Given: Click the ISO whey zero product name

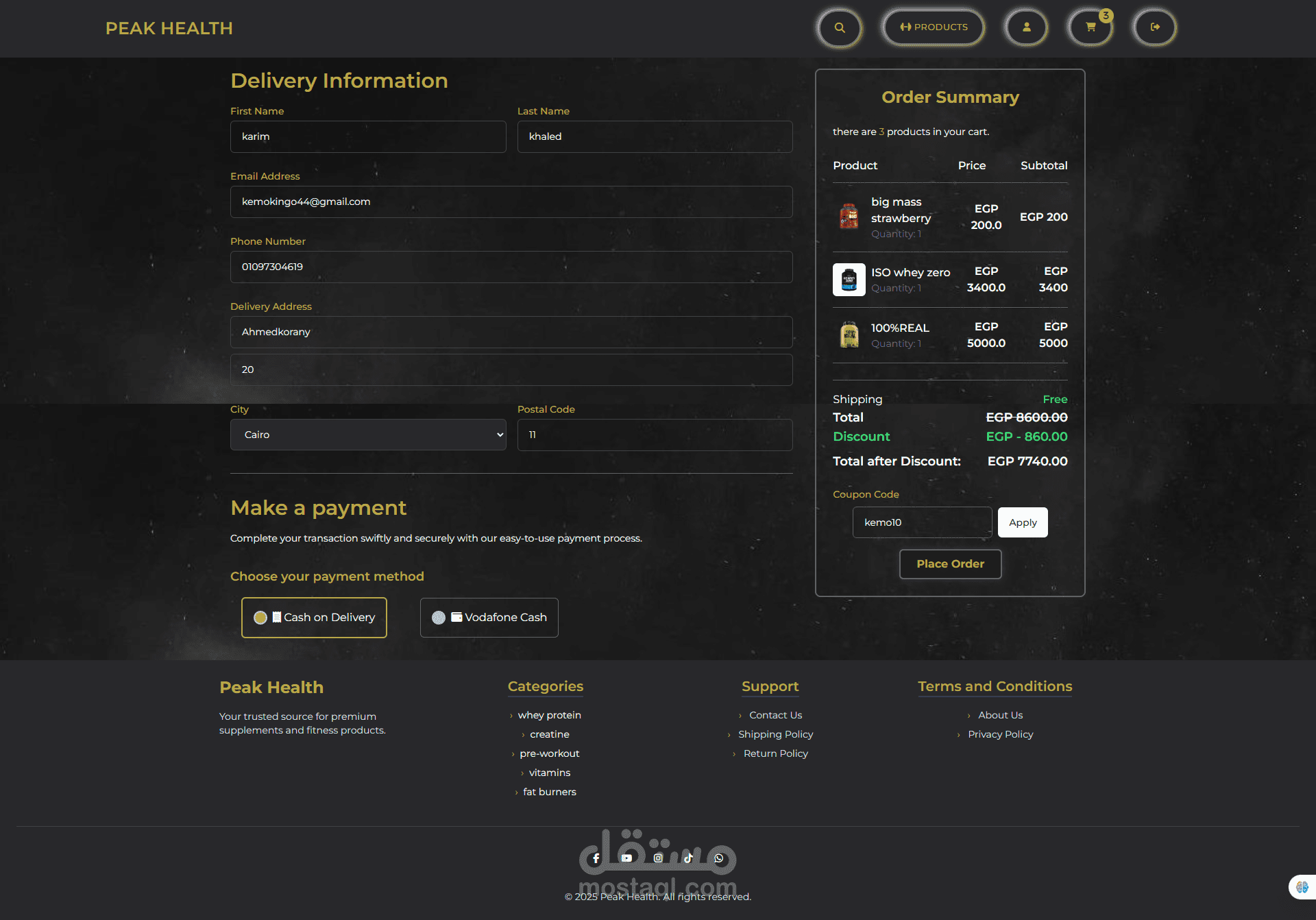Looking at the screenshot, I should click(910, 272).
